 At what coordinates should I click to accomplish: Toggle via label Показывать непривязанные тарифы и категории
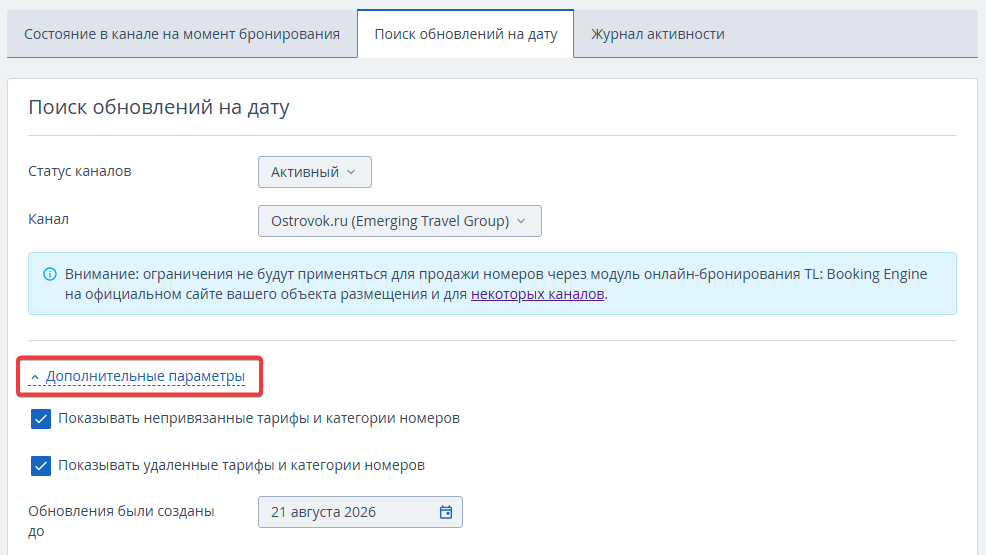259,418
